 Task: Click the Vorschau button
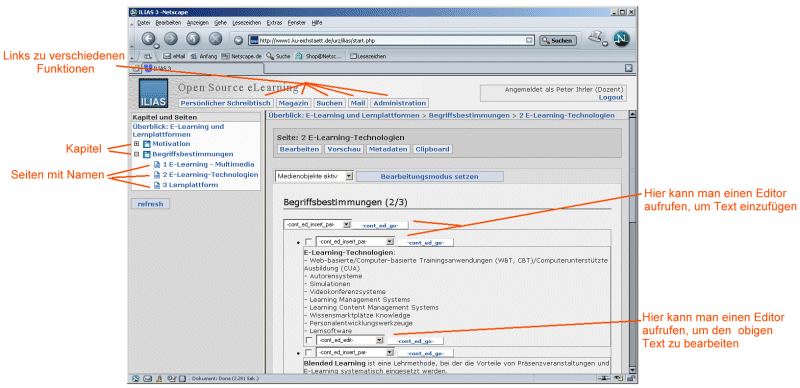click(344, 149)
